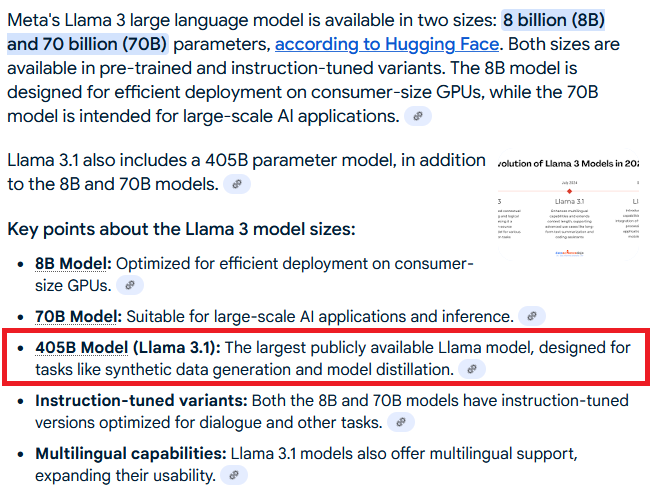Click the underlined '70B Model' term
The width and height of the screenshot is (663, 497).
coord(75,316)
